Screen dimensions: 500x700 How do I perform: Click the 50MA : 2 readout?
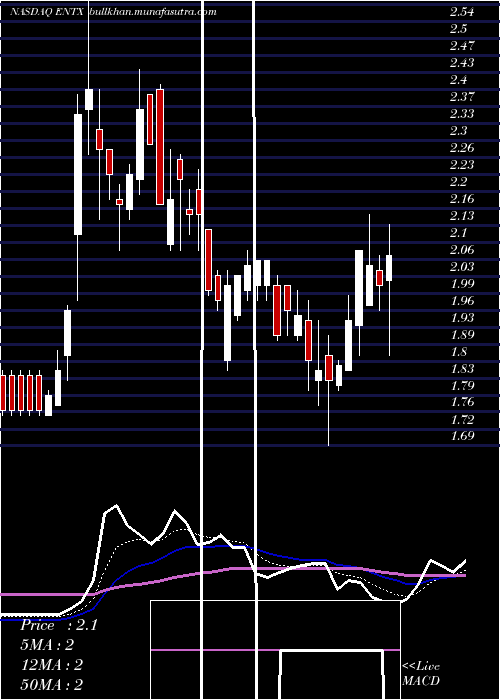pos(52,684)
